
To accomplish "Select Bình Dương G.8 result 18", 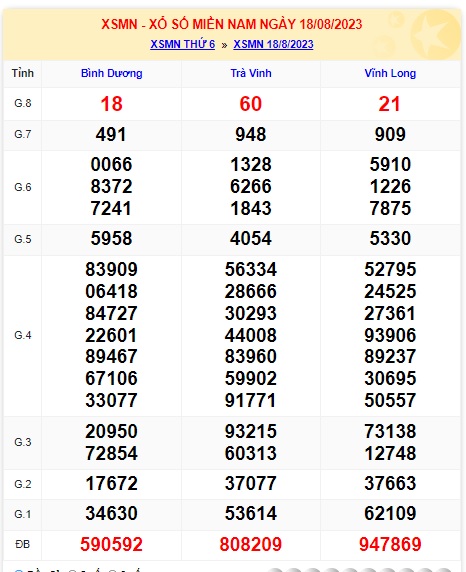I will pyautogui.click(x=111, y=104).
